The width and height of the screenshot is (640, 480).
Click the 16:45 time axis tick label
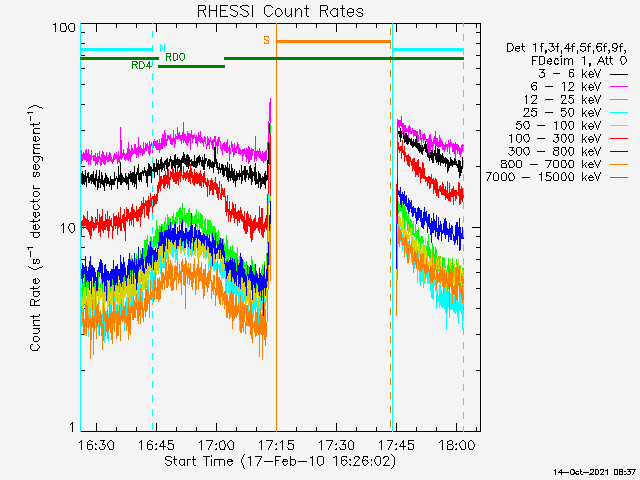coord(154,444)
